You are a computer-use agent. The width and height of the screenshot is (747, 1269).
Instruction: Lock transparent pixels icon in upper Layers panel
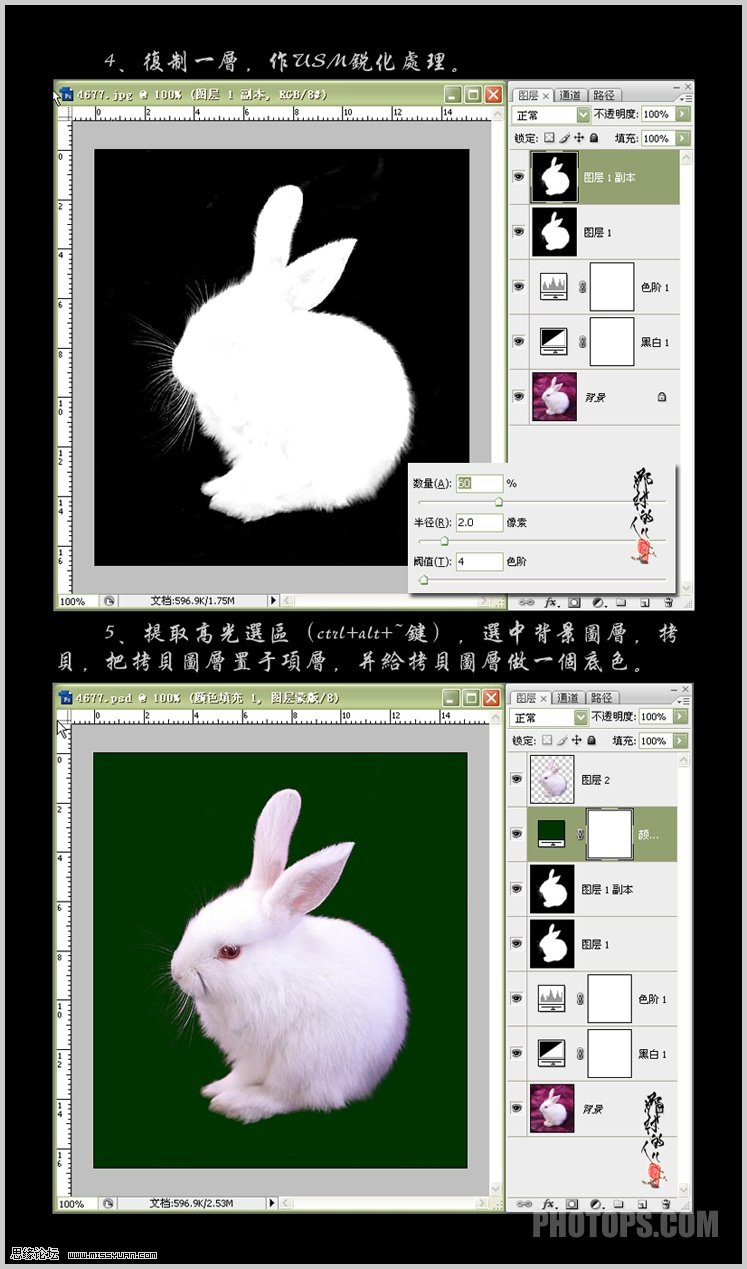click(x=549, y=138)
